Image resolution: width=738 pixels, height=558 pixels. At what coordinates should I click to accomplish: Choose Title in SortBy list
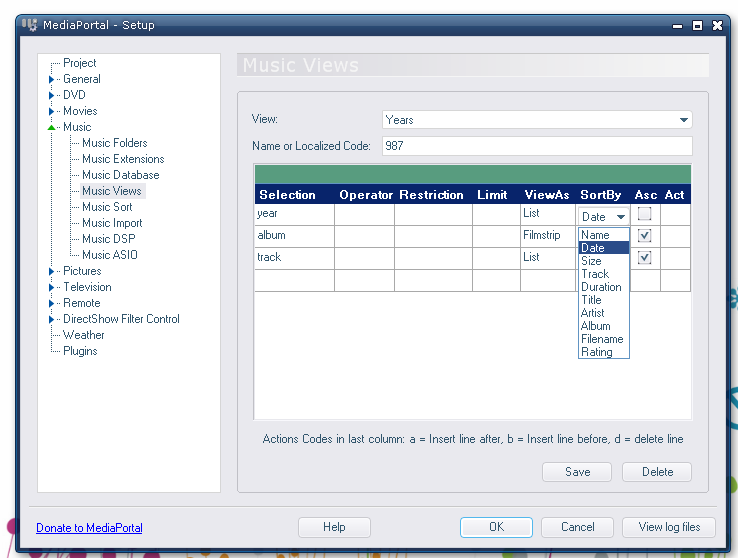tap(603, 300)
